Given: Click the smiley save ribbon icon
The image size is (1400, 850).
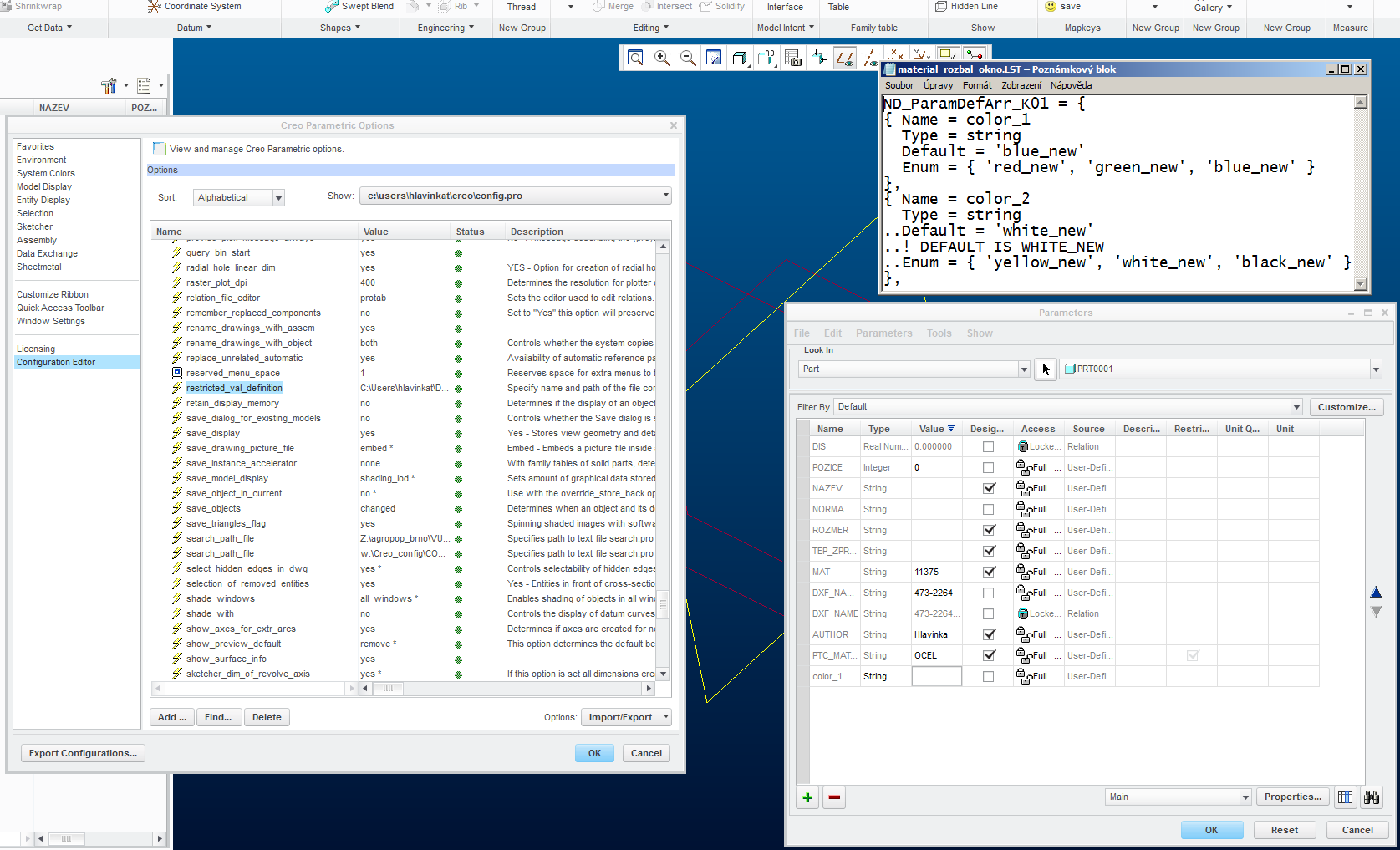Looking at the screenshot, I should tap(1051, 7).
